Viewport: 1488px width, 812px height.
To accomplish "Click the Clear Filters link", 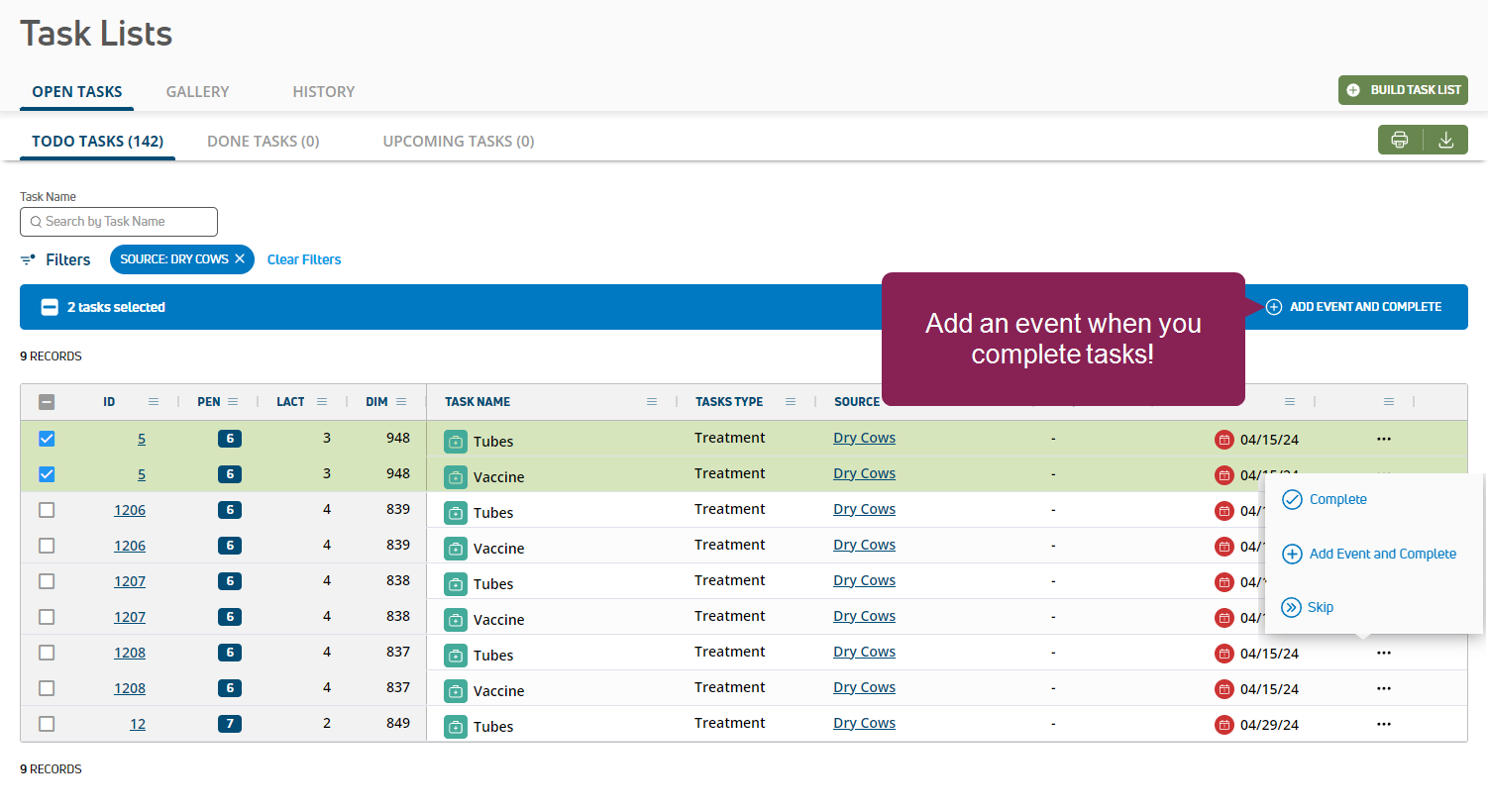I will coord(304,259).
